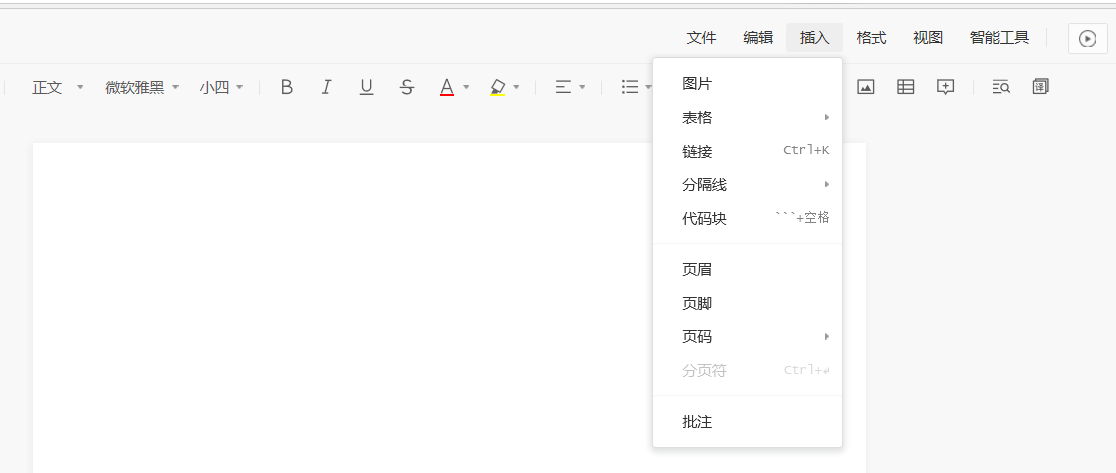
Task: Expand the 页码 submenu
Action: (747, 336)
